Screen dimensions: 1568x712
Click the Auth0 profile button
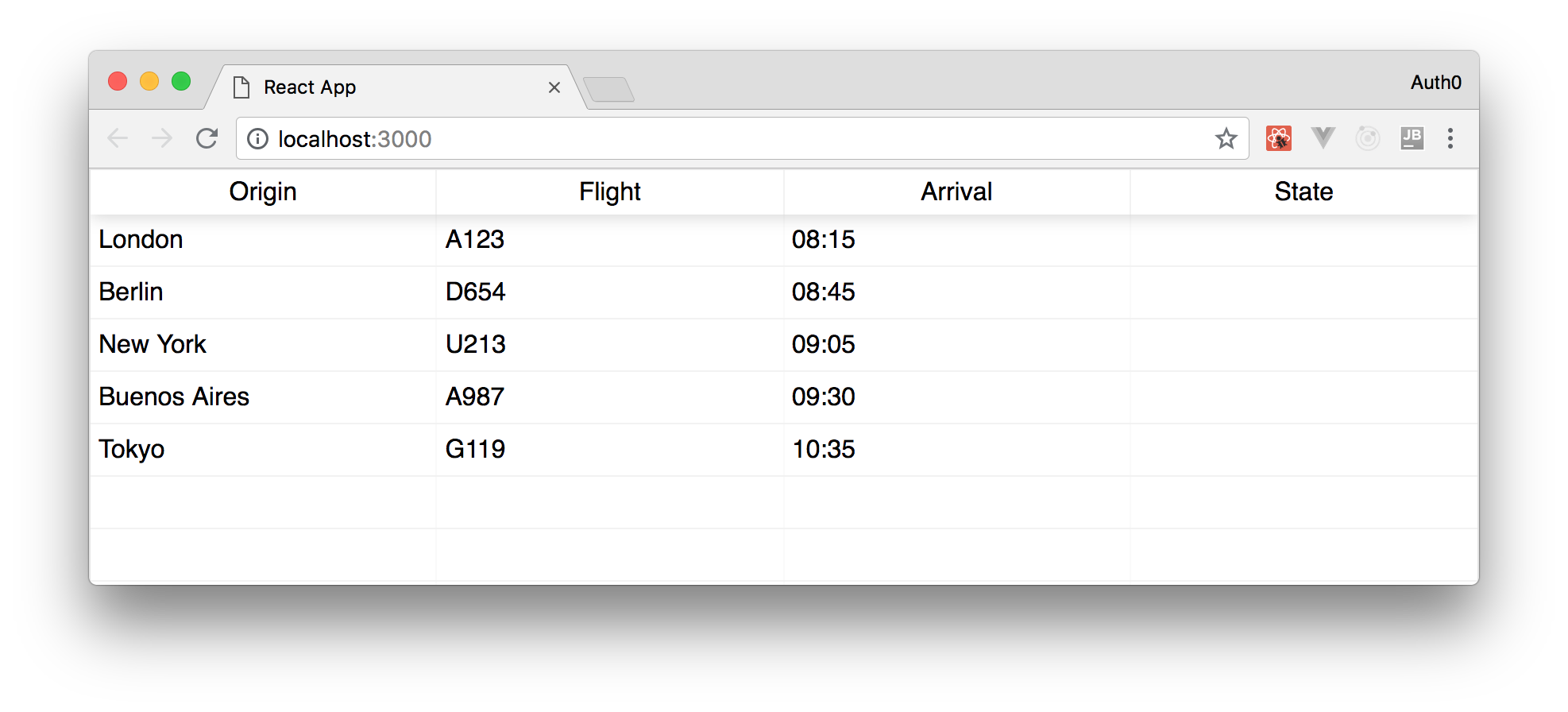[x=1435, y=82]
